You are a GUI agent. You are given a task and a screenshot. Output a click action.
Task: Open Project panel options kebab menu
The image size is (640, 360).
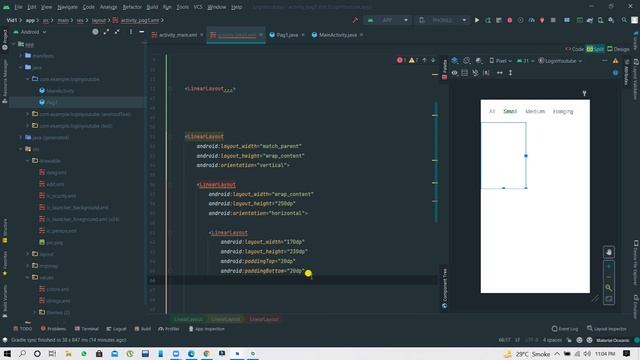pyautogui.click(x=131, y=31)
